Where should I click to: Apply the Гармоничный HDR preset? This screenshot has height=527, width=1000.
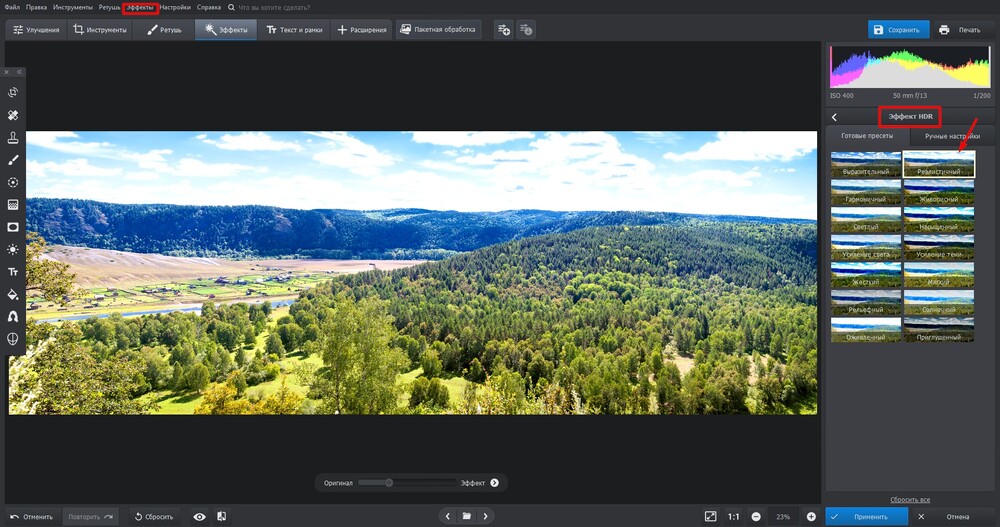[x=866, y=192]
